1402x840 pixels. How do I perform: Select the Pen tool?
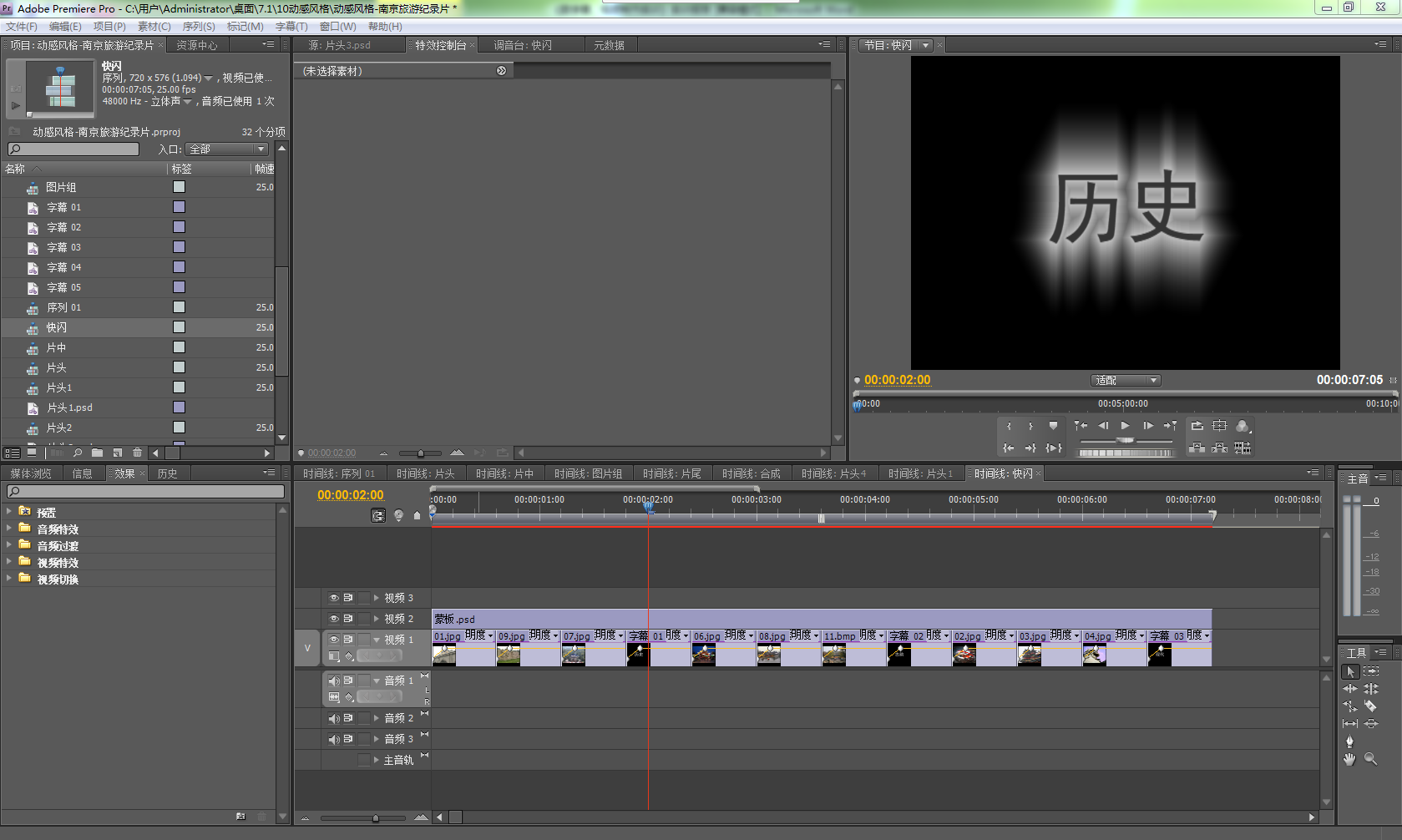pos(1349,741)
